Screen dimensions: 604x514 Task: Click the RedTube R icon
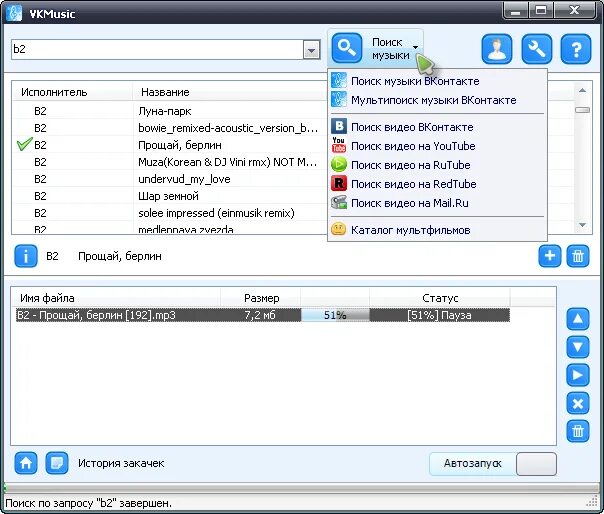(339, 183)
